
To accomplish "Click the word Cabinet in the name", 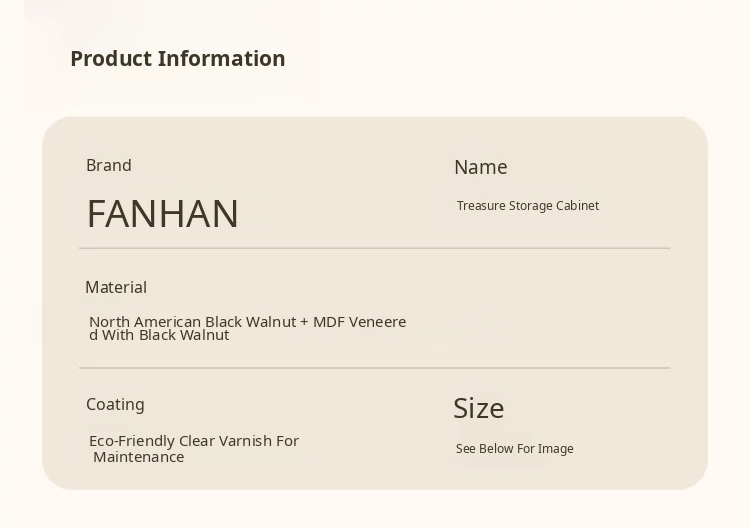I will (x=577, y=206).
